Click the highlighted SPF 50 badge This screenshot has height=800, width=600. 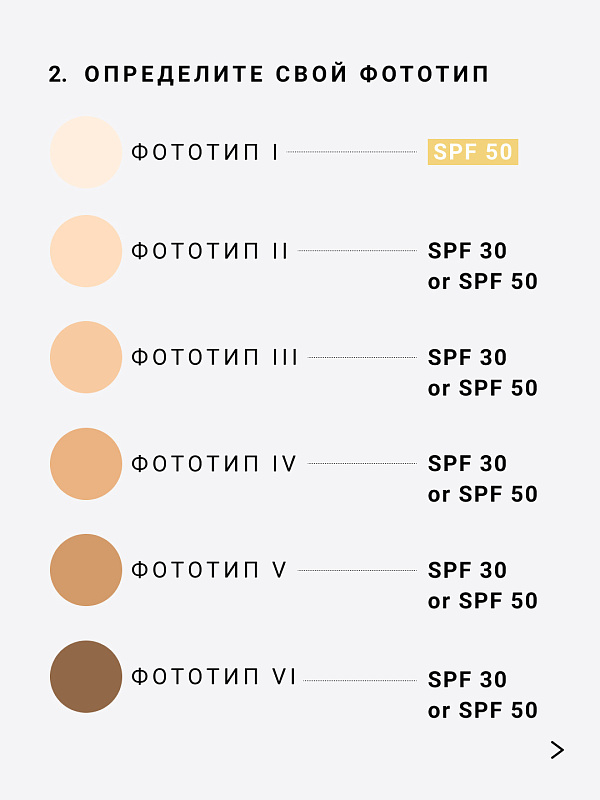point(473,152)
